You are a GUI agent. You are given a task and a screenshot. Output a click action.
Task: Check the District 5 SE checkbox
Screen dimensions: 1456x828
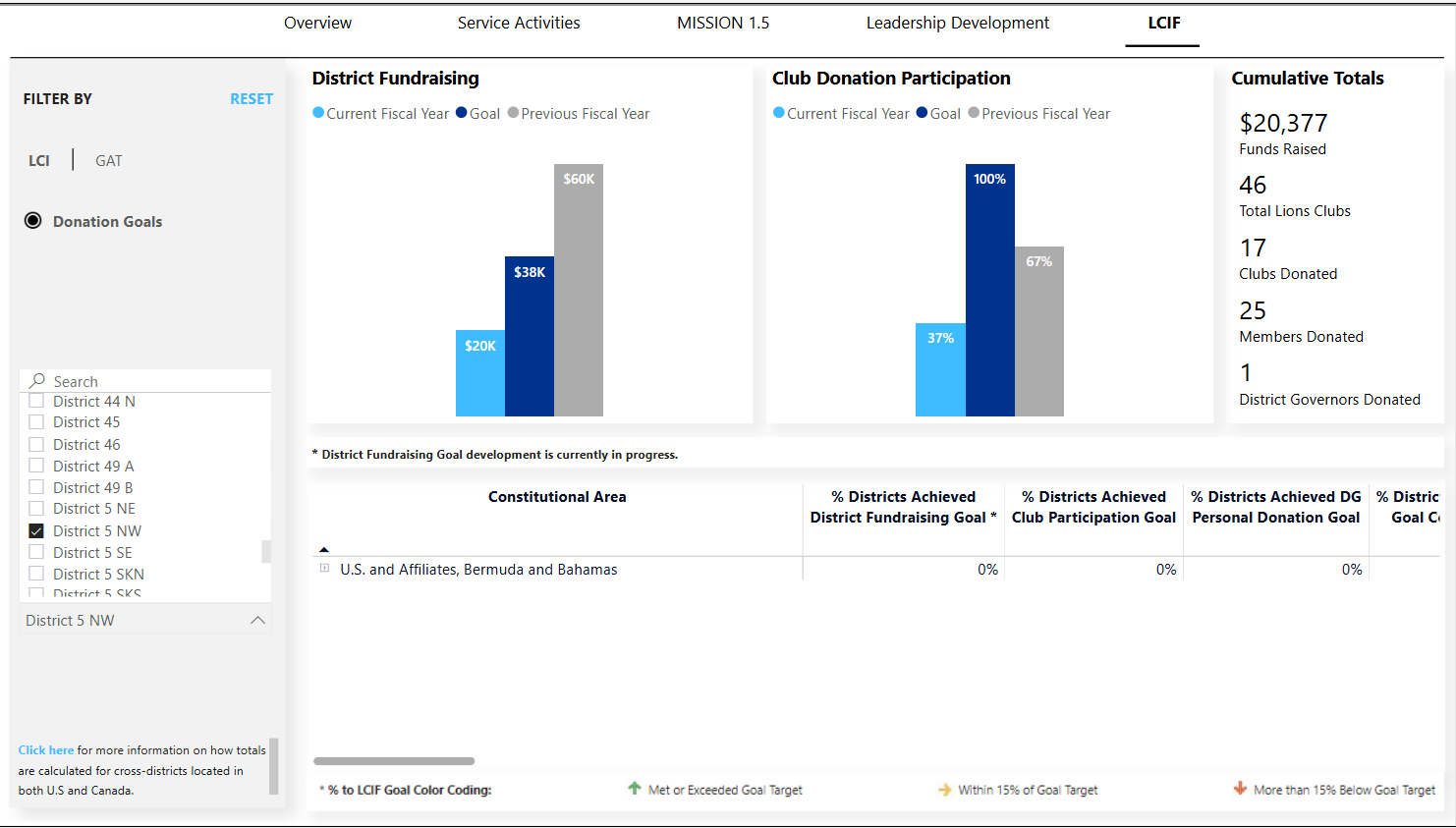tap(36, 552)
